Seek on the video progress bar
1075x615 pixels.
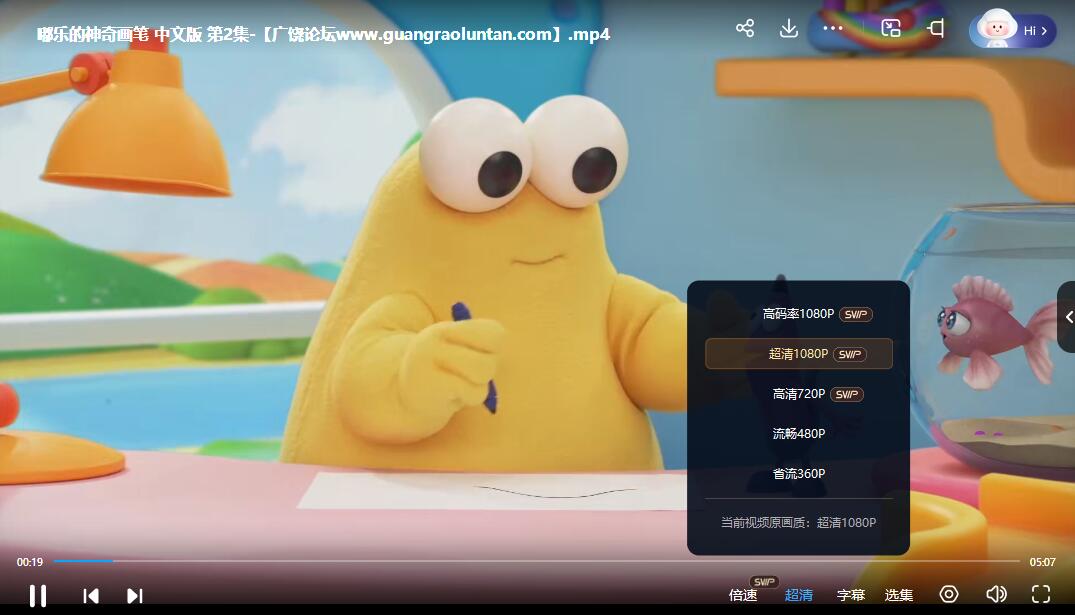(x=537, y=561)
